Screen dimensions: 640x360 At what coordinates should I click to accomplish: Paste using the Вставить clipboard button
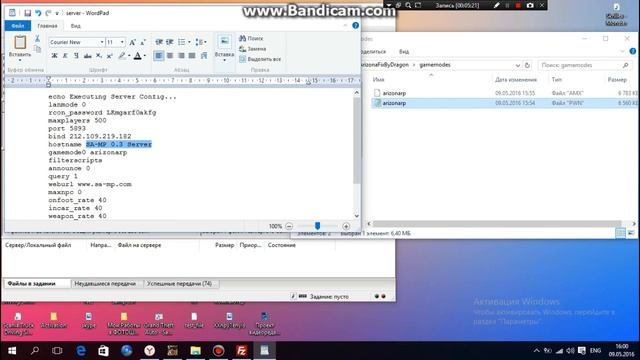tap(20, 47)
